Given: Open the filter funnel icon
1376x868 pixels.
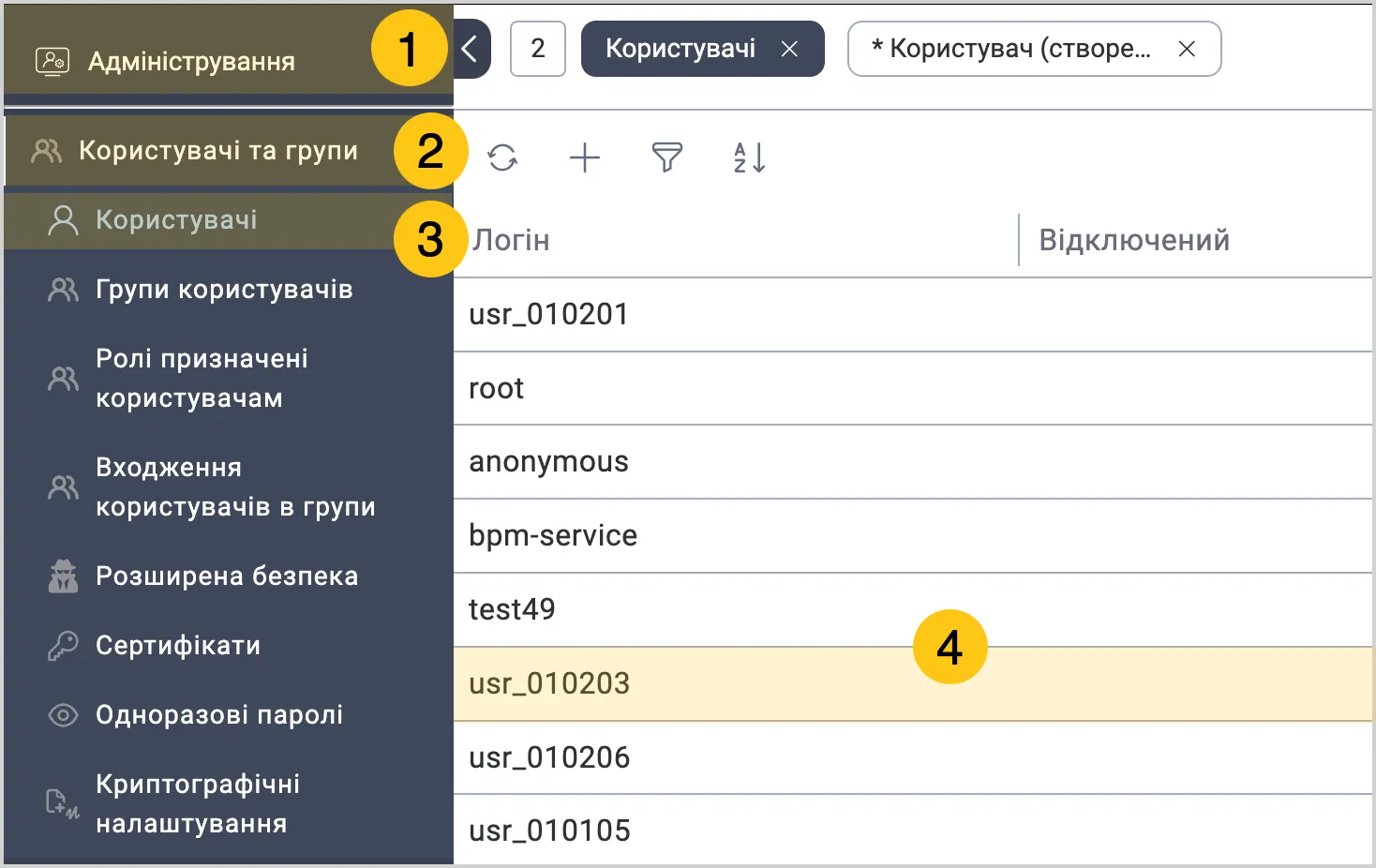Looking at the screenshot, I should click(x=667, y=157).
